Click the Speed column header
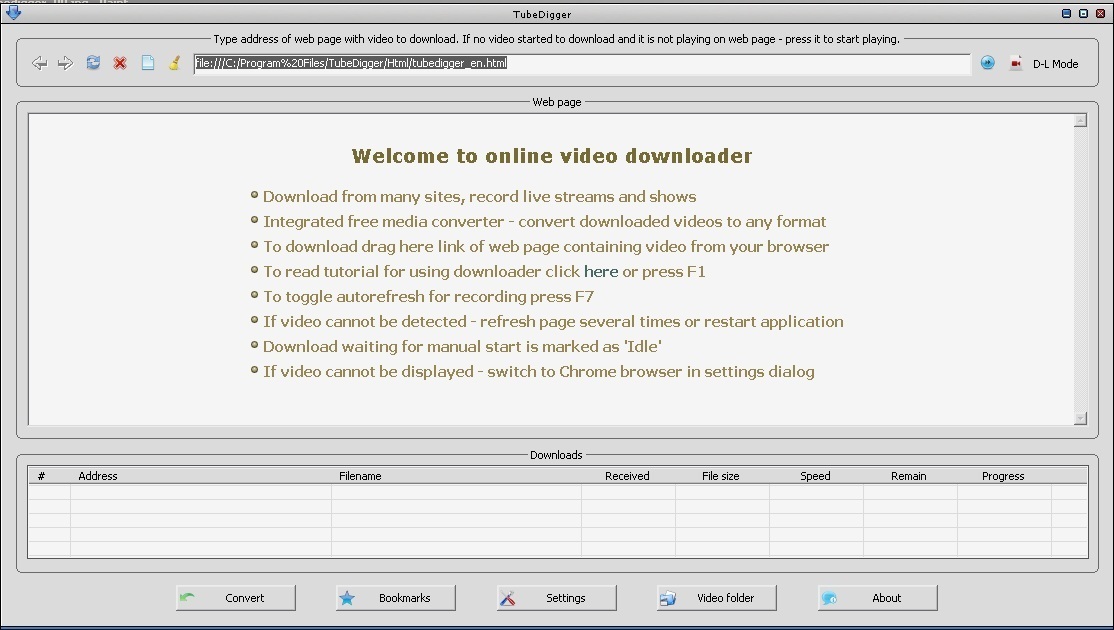This screenshot has width=1114, height=630. 816,476
